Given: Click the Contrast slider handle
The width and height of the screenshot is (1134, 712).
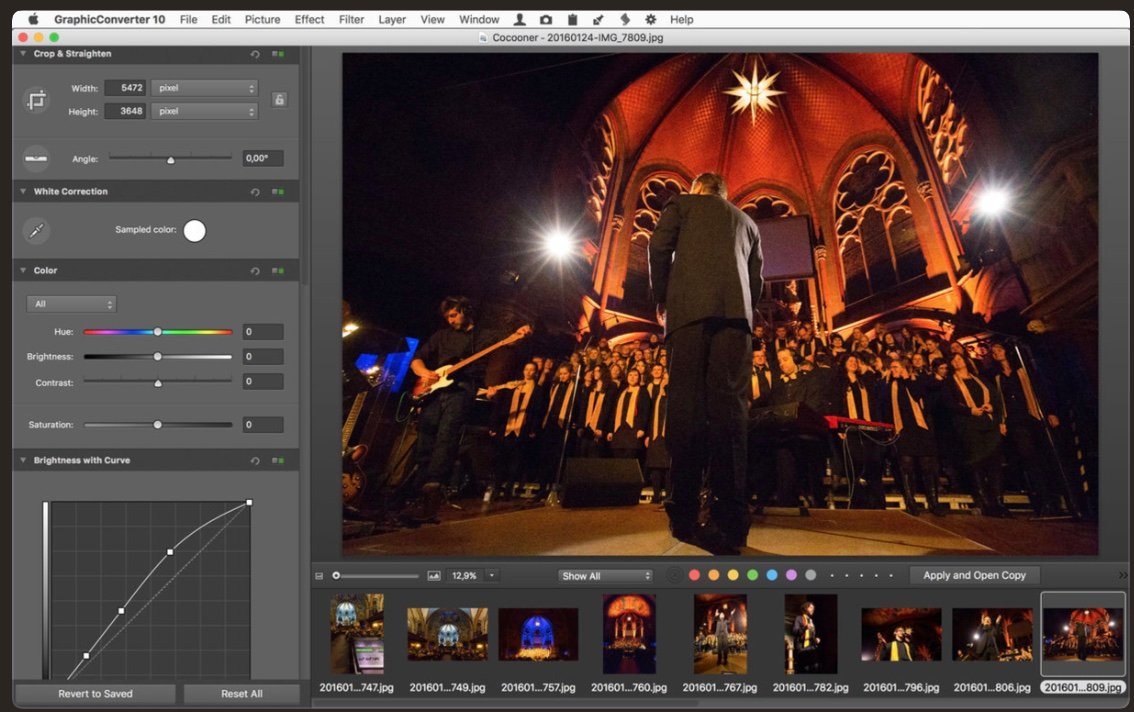Looking at the screenshot, I should [x=158, y=383].
